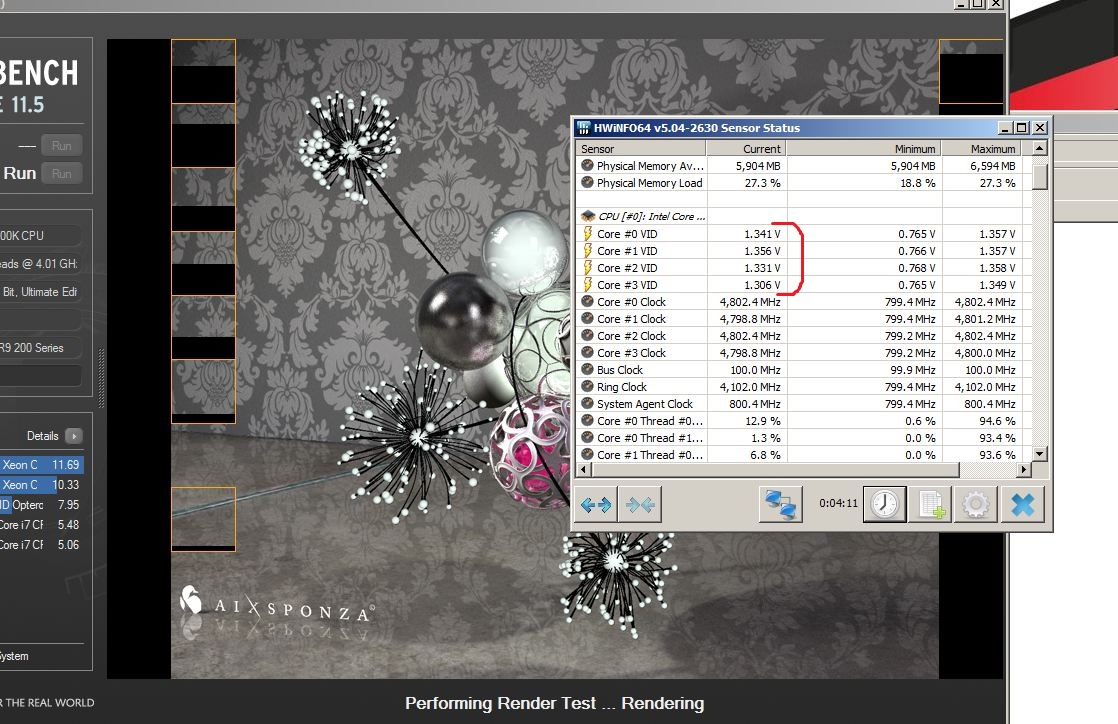Click the upper Cinebench Run button
Viewport: 1118px width, 724px height.
click(x=61, y=146)
